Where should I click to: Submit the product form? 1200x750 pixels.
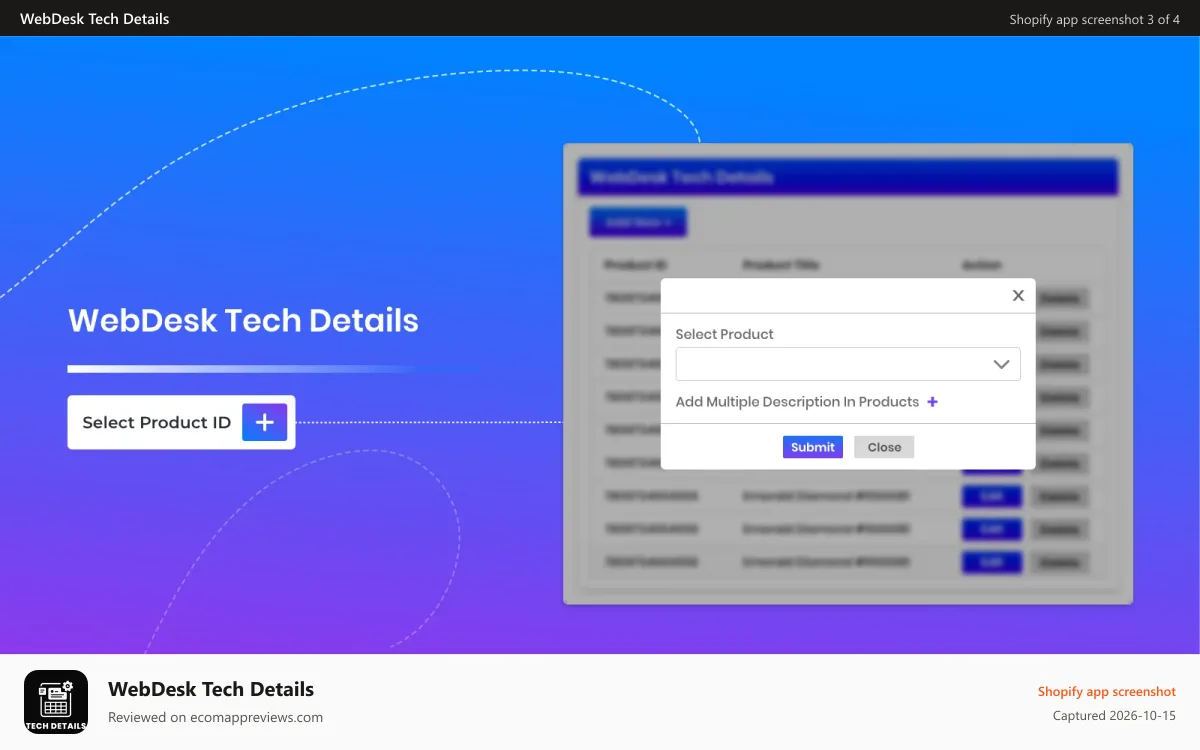click(812, 447)
